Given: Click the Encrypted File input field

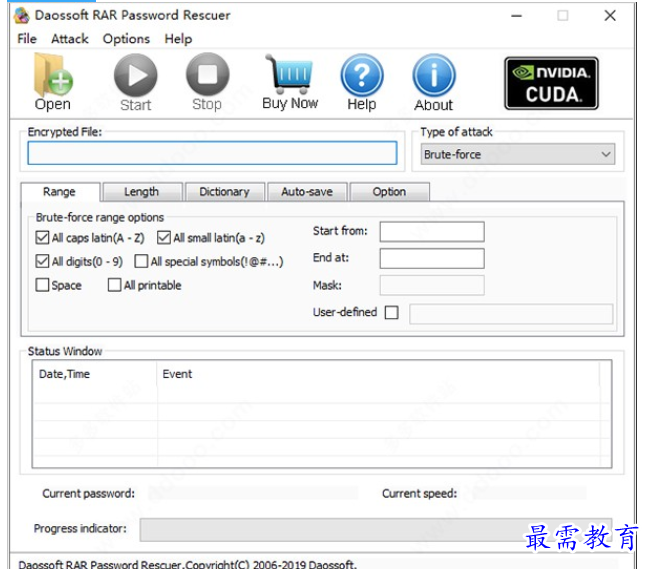Looking at the screenshot, I should pos(213,153).
